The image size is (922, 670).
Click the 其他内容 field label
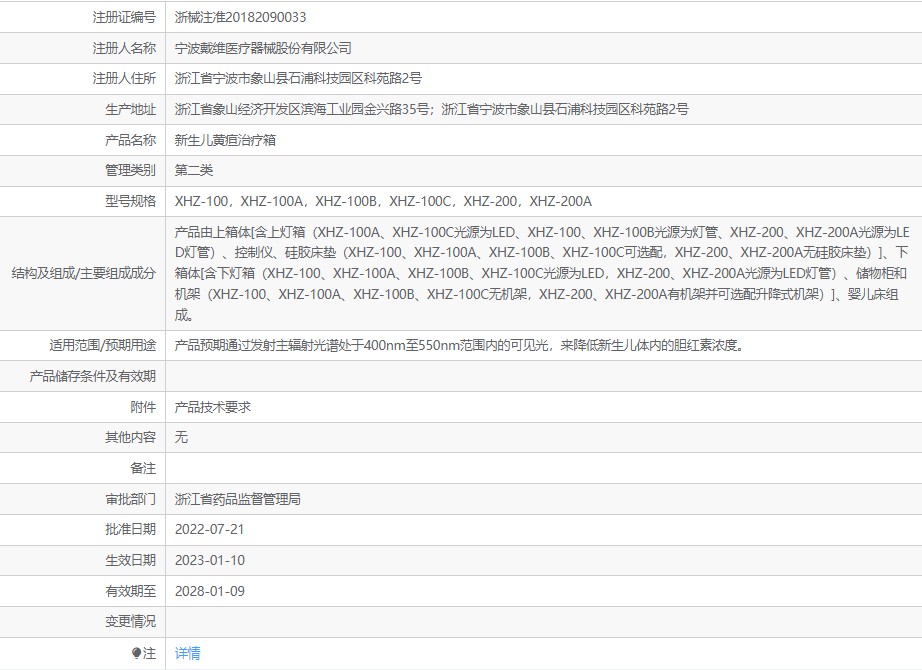[x=131, y=437]
